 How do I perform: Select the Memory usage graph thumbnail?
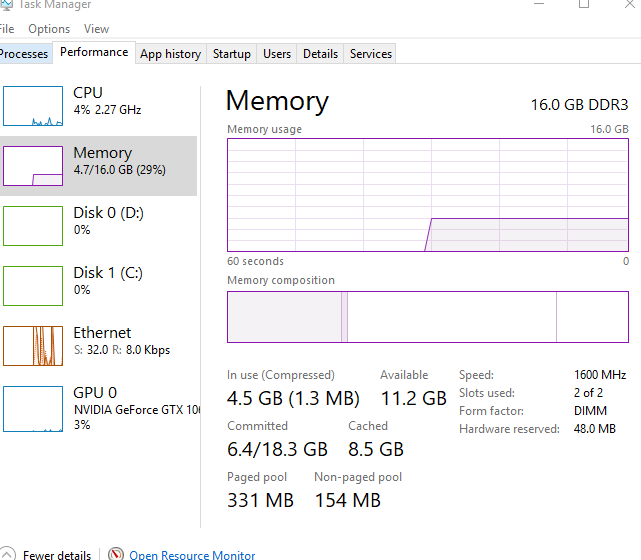click(33, 166)
